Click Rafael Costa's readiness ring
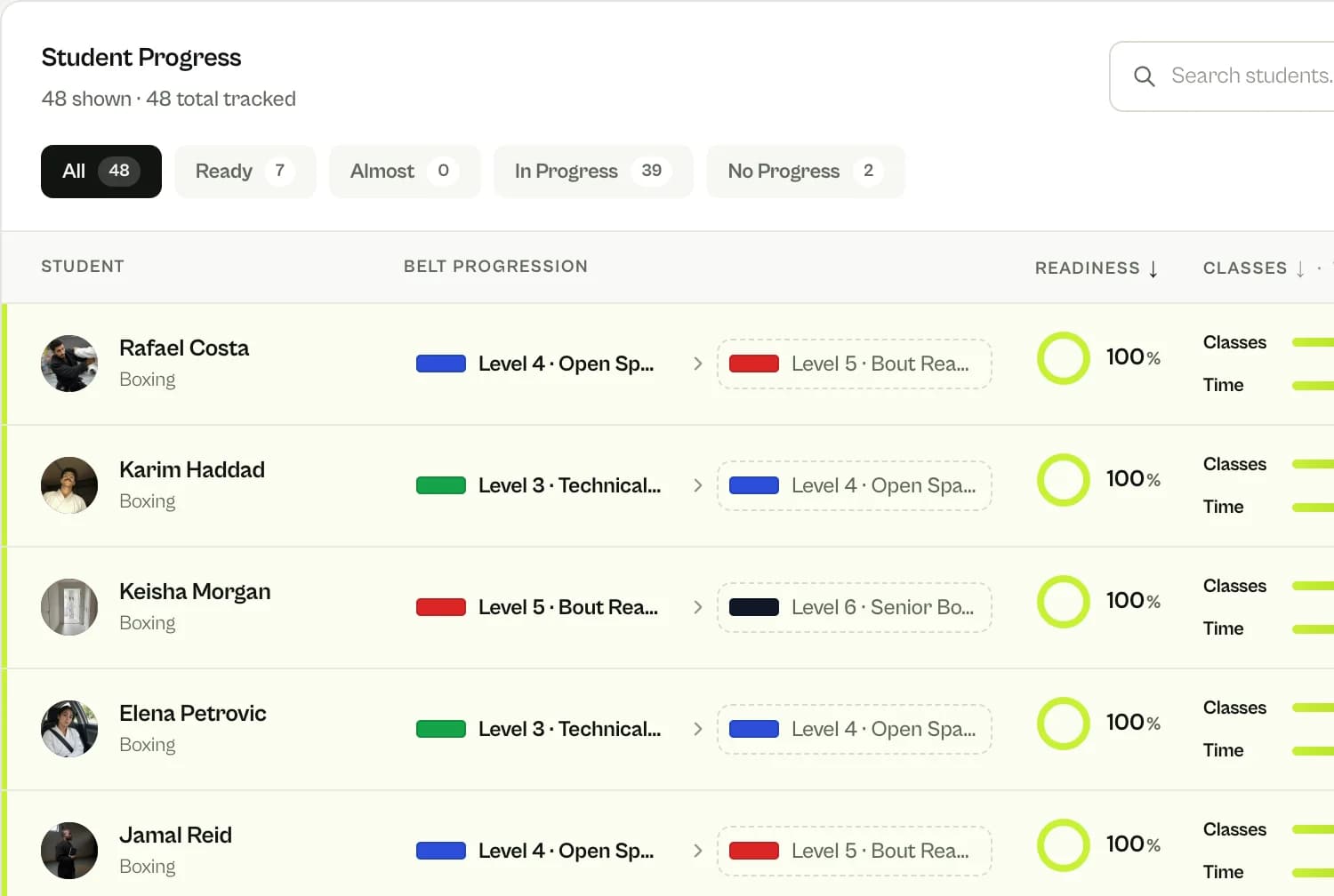 [1064, 358]
